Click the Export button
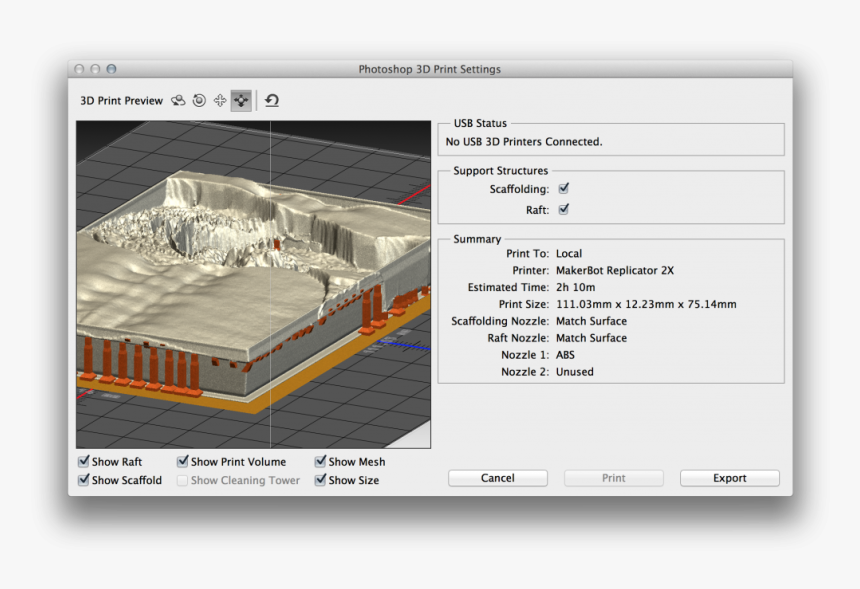 pos(729,477)
